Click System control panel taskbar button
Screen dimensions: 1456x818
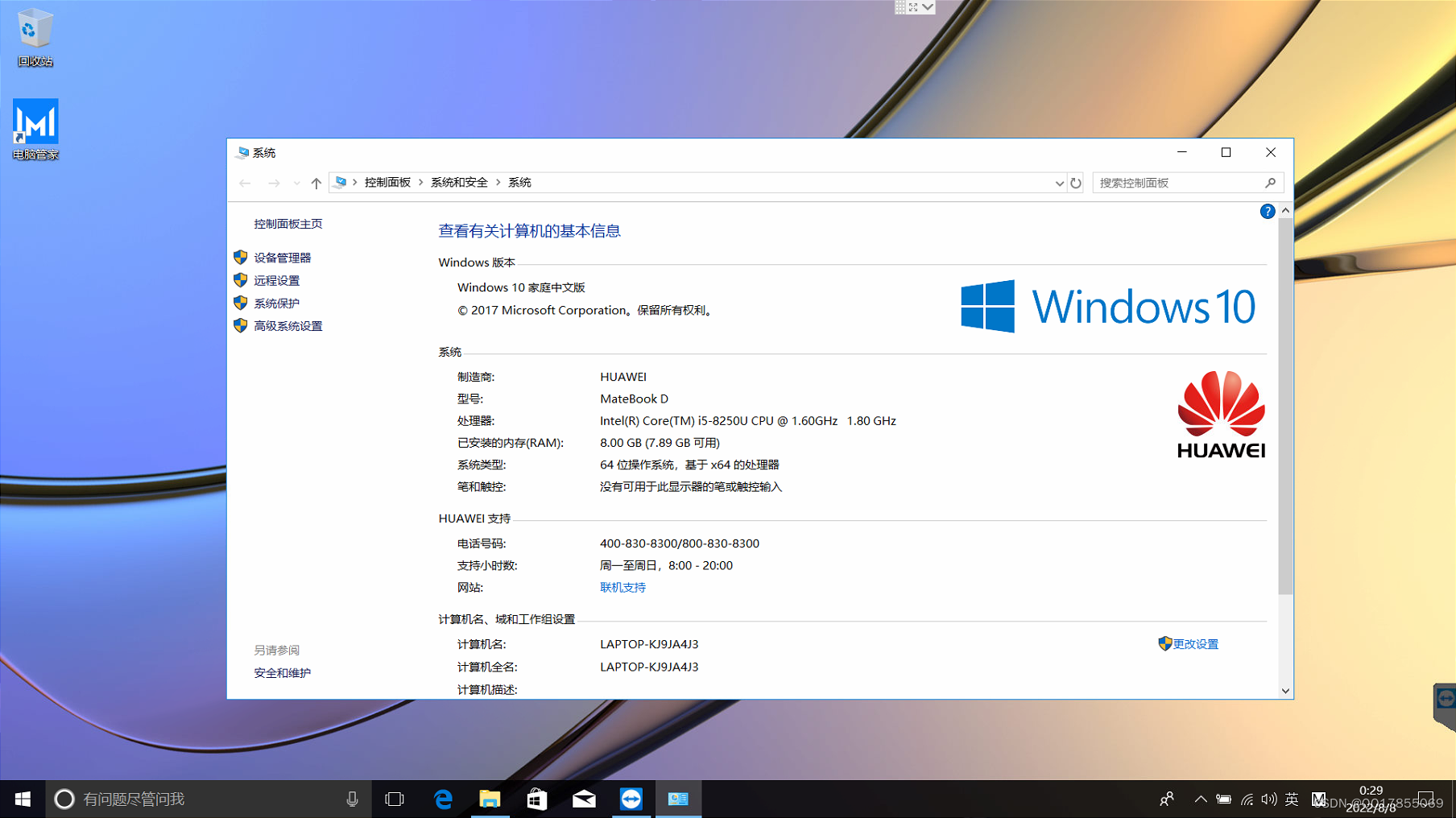coord(678,799)
